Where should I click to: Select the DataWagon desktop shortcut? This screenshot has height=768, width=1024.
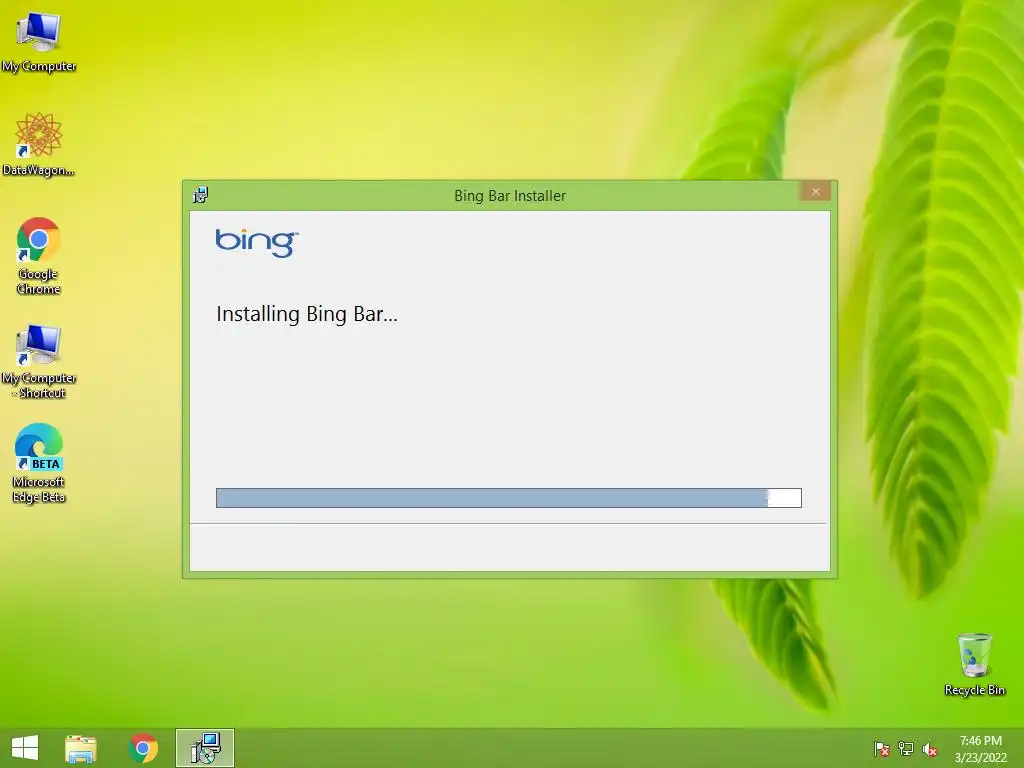pyautogui.click(x=39, y=144)
